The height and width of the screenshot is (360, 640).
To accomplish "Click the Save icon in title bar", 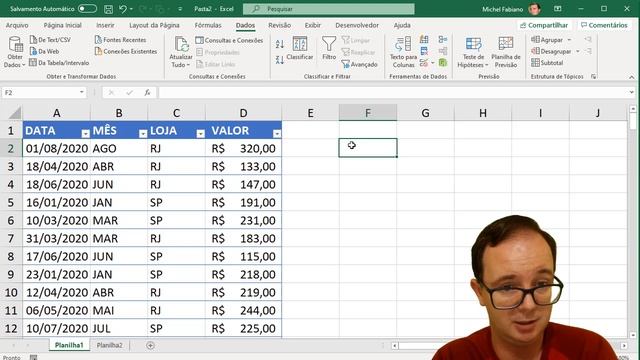I will pyautogui.click(x=108, y=9).
